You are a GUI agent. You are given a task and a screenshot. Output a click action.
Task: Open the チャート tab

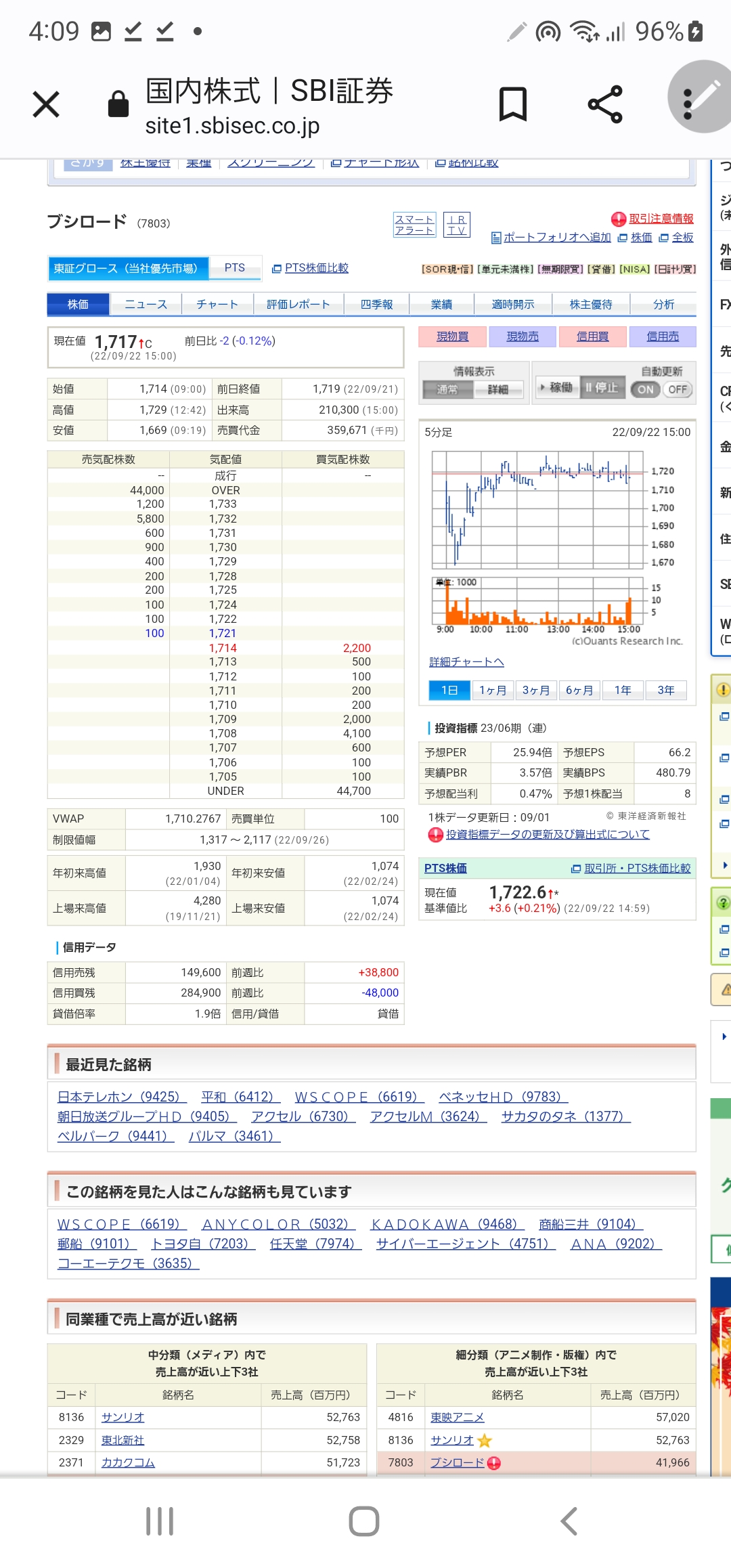coord(217,305)
